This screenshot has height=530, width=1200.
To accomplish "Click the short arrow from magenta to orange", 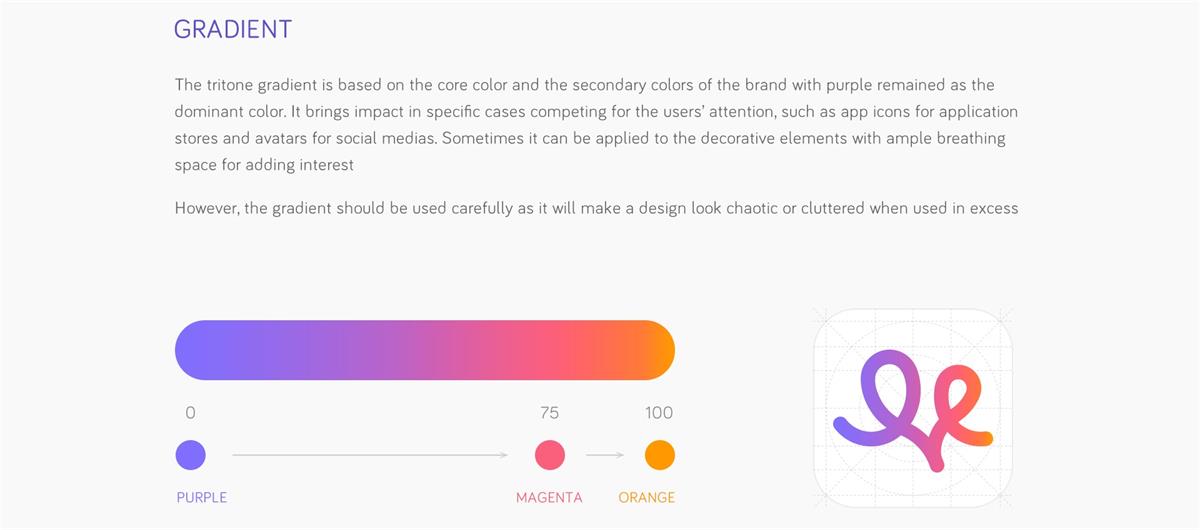I will pyautogui.click(x=605, y=455).
